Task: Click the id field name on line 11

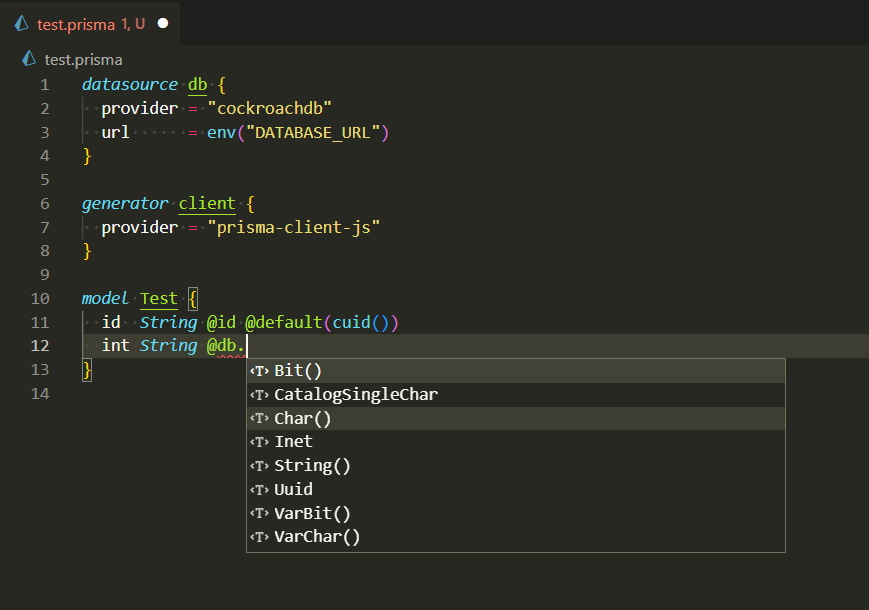Action: tap(111, 322)
